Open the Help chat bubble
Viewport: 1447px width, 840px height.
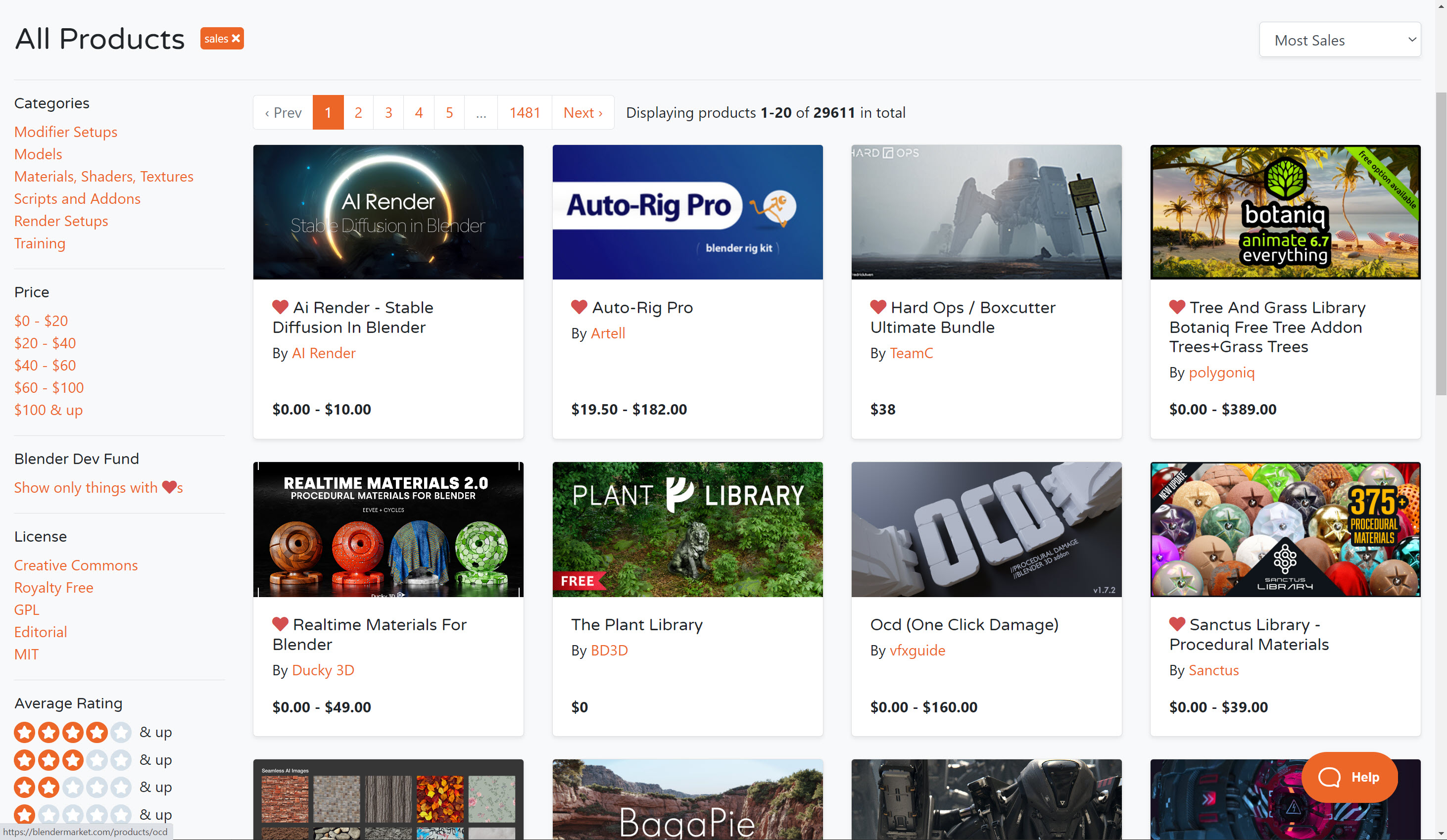point(1349,777)
